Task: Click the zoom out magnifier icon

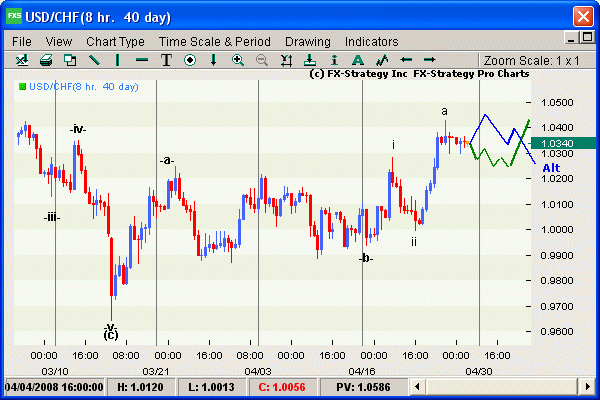Action: click(262, 60)
